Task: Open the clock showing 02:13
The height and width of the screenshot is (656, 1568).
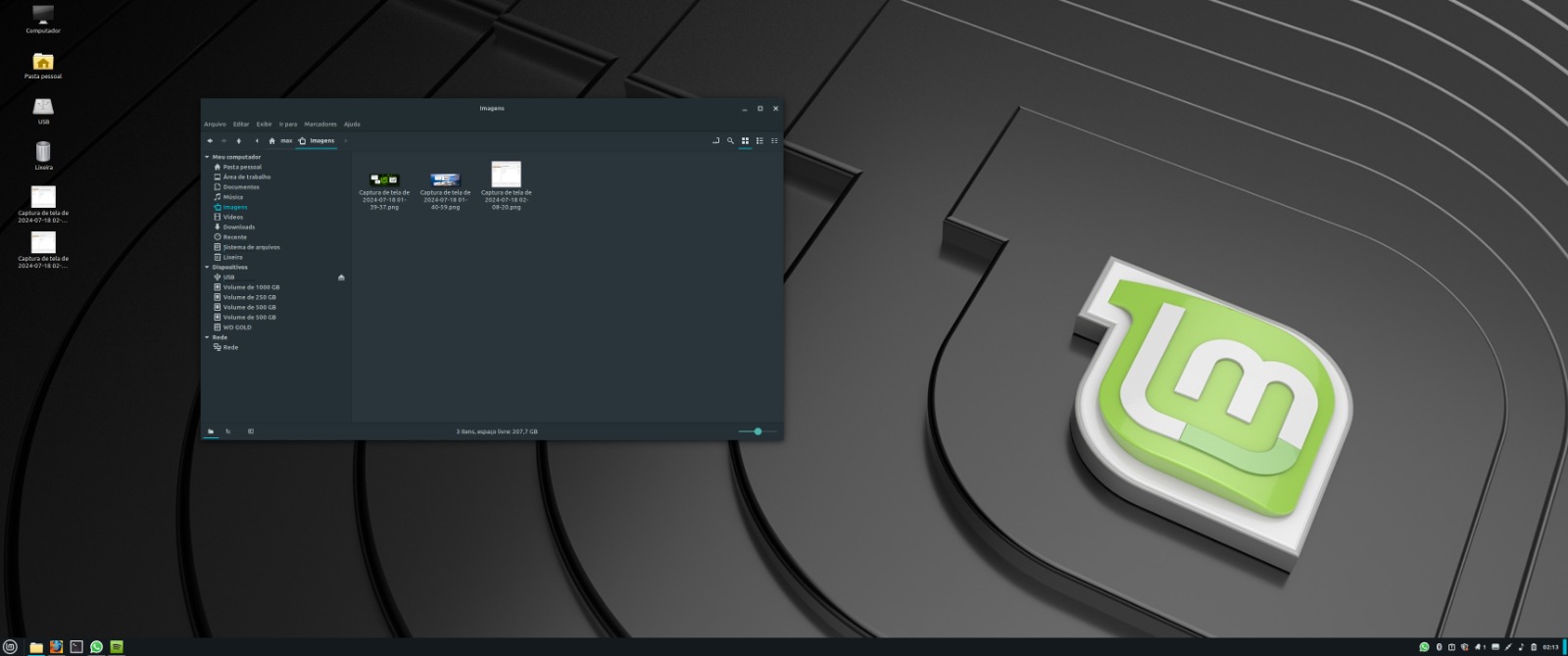Action: [1550, 647]
